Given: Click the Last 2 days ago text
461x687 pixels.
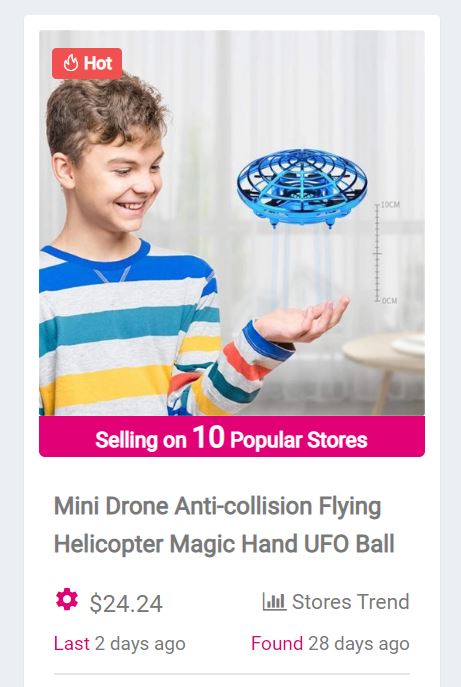Looking at the screenshot, I should tap(120, 644).
